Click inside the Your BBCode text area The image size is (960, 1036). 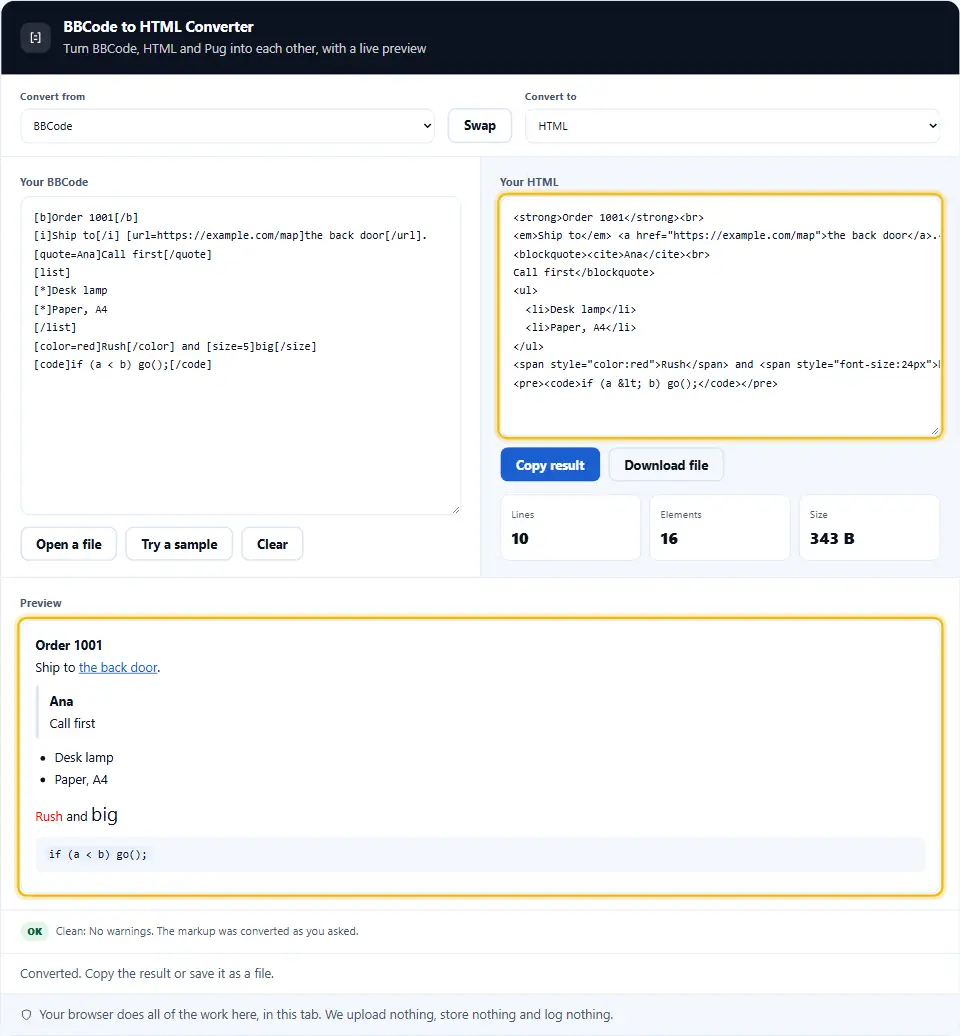pos(240,355)
